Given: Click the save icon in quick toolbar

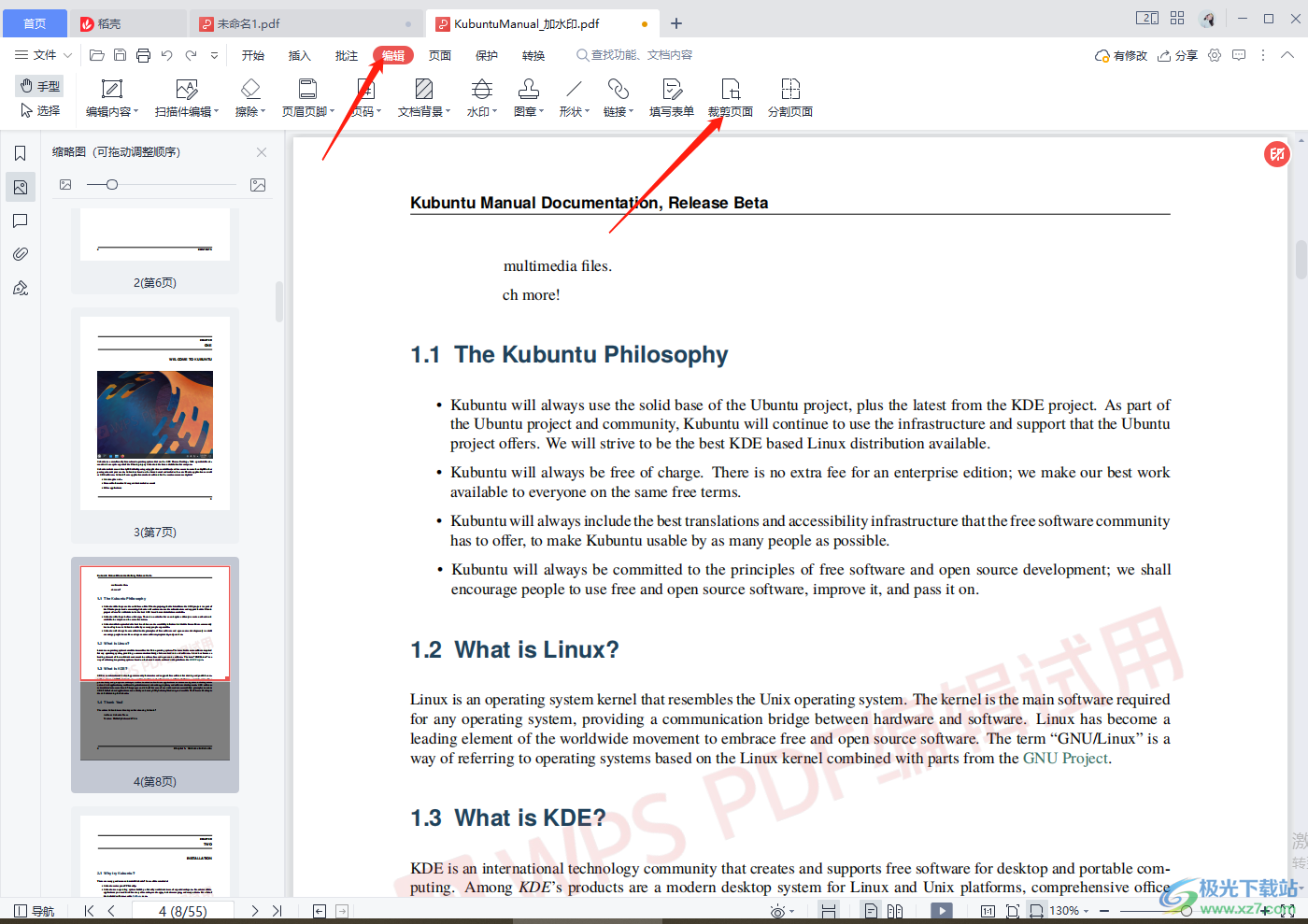Looking at the screenshot, I should coord(121,55).
